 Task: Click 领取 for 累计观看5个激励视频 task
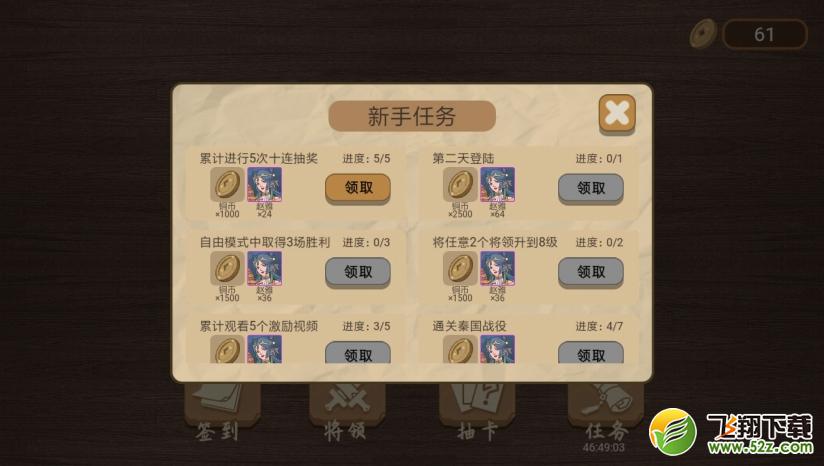pyautogui.click(x=358, y=353)
